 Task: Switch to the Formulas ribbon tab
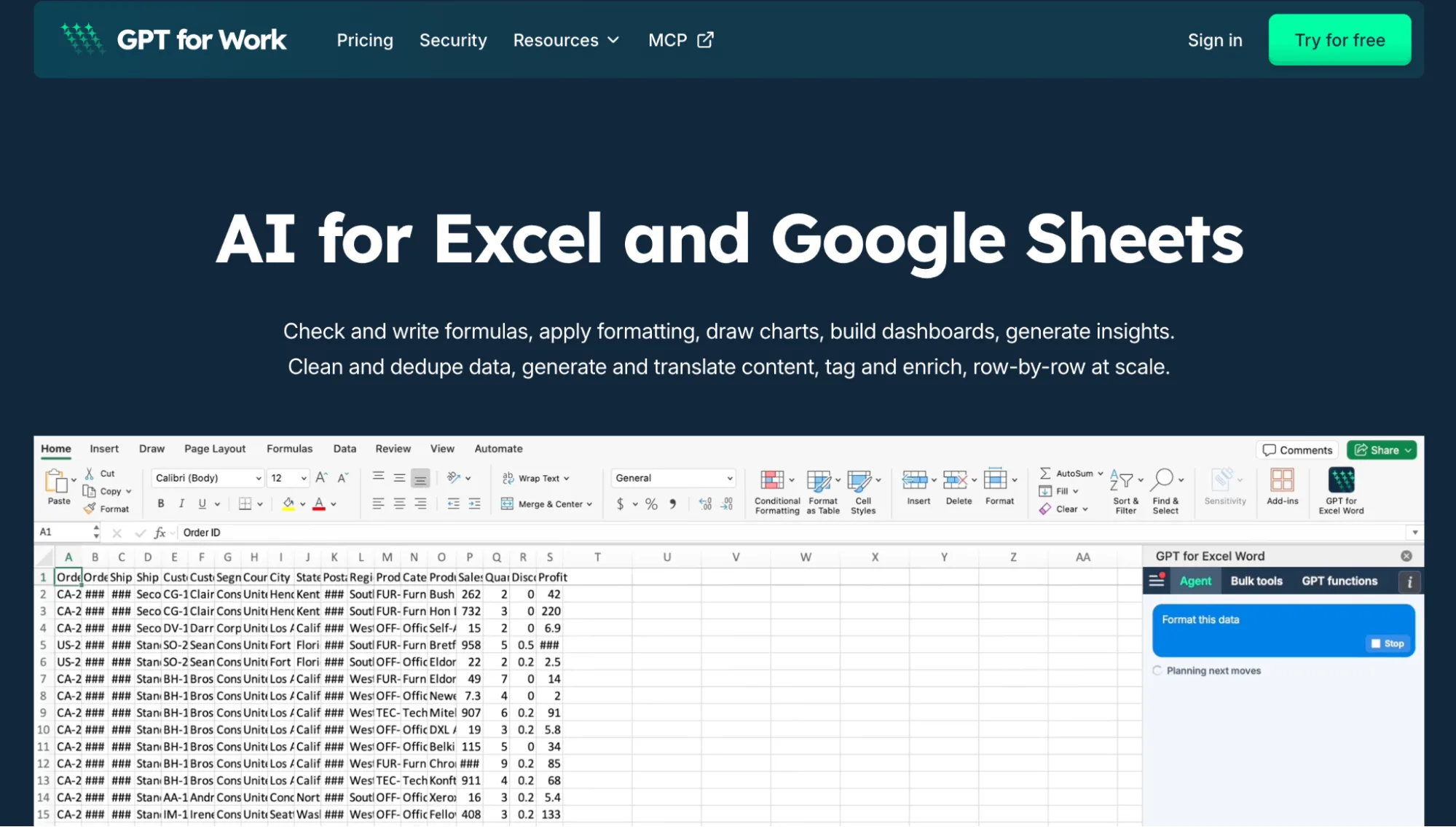tap(289, 449)
